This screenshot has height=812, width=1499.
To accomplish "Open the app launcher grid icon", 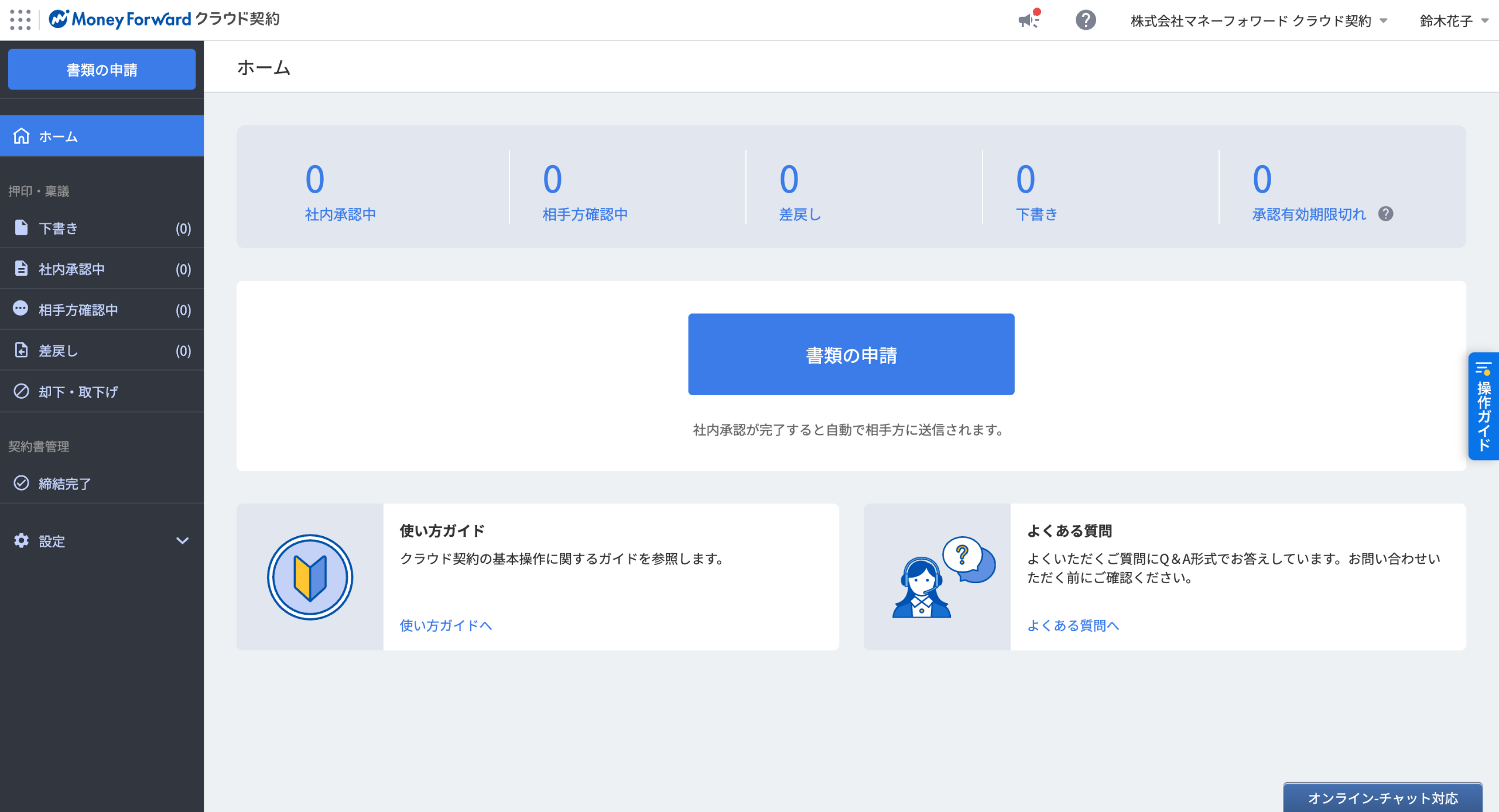I will (x=20, y=20).
